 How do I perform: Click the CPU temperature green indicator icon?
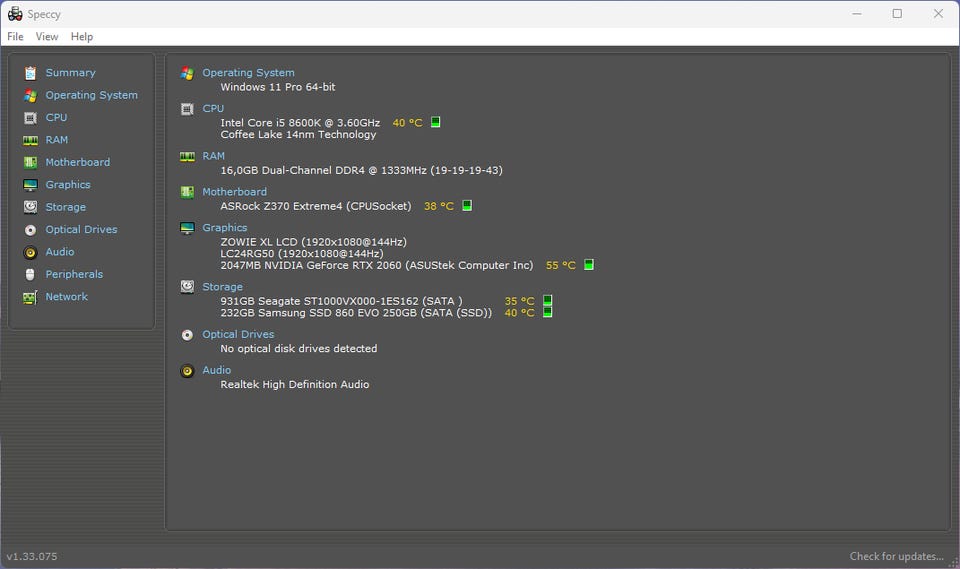(435, 122)
